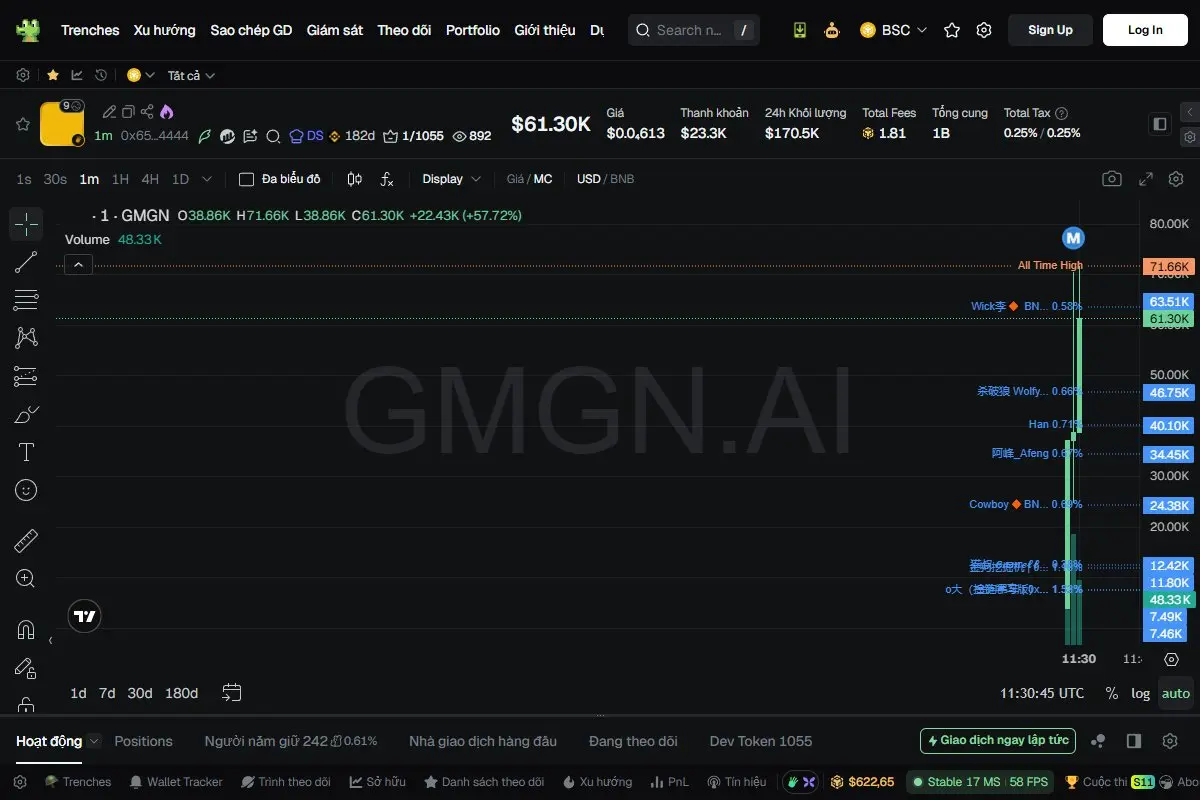Collapse the volume indicator legend arrow
The height and width of the screenshot is (800, 1200).
point(78,265)
